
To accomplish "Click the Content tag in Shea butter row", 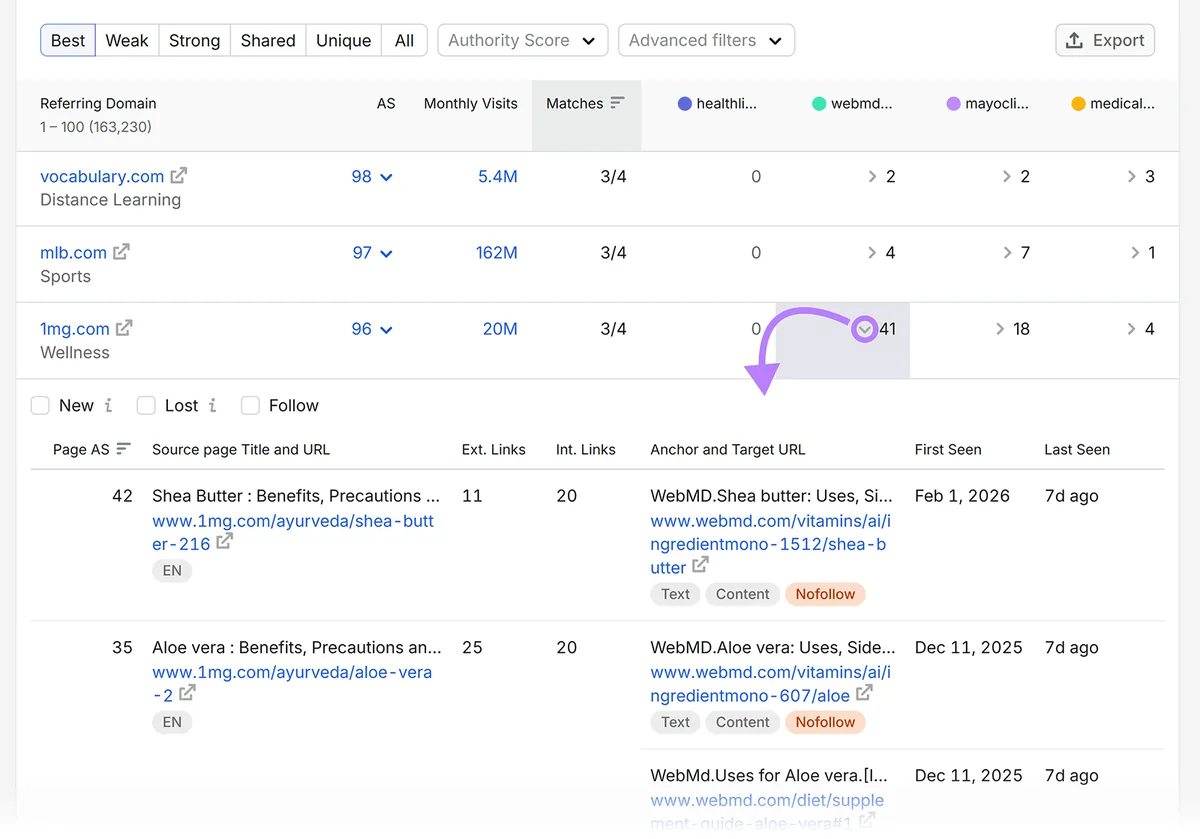I will click(x=742, y=594).
